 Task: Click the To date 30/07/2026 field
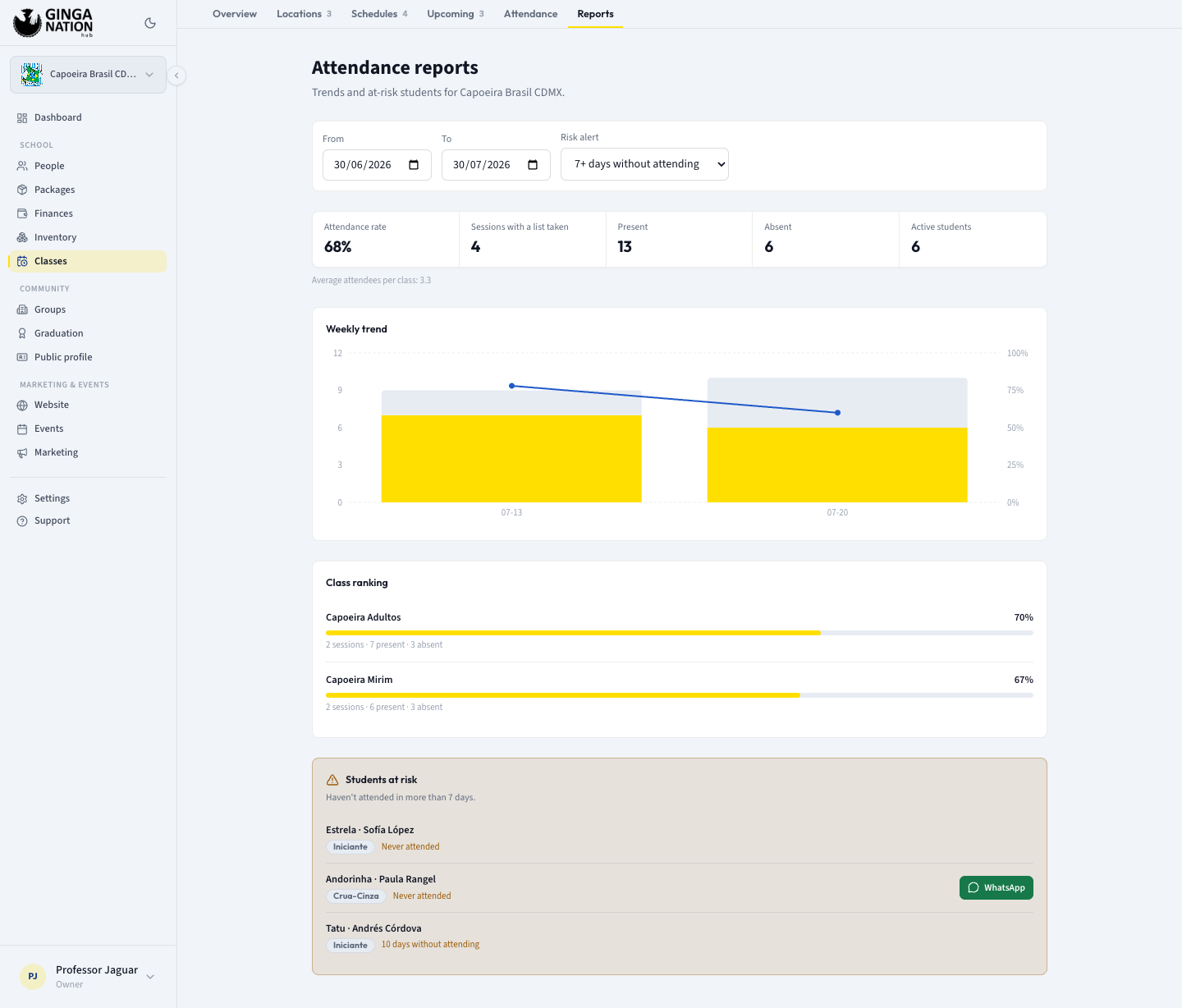tap(496, 165)
